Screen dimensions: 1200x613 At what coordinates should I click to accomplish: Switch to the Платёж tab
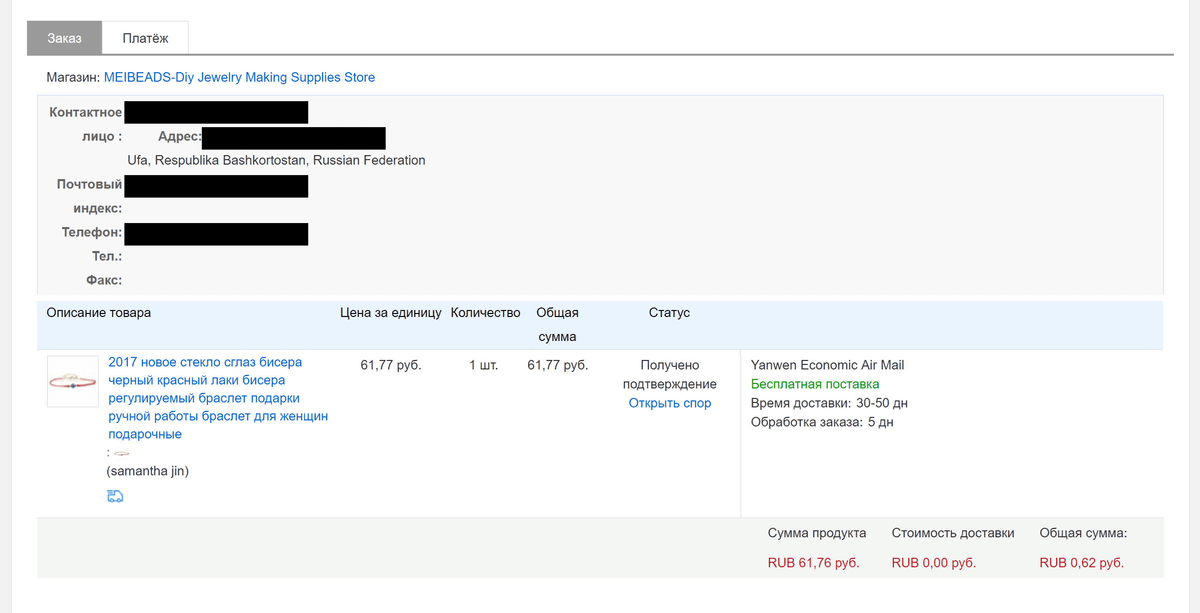pos(146,38)
